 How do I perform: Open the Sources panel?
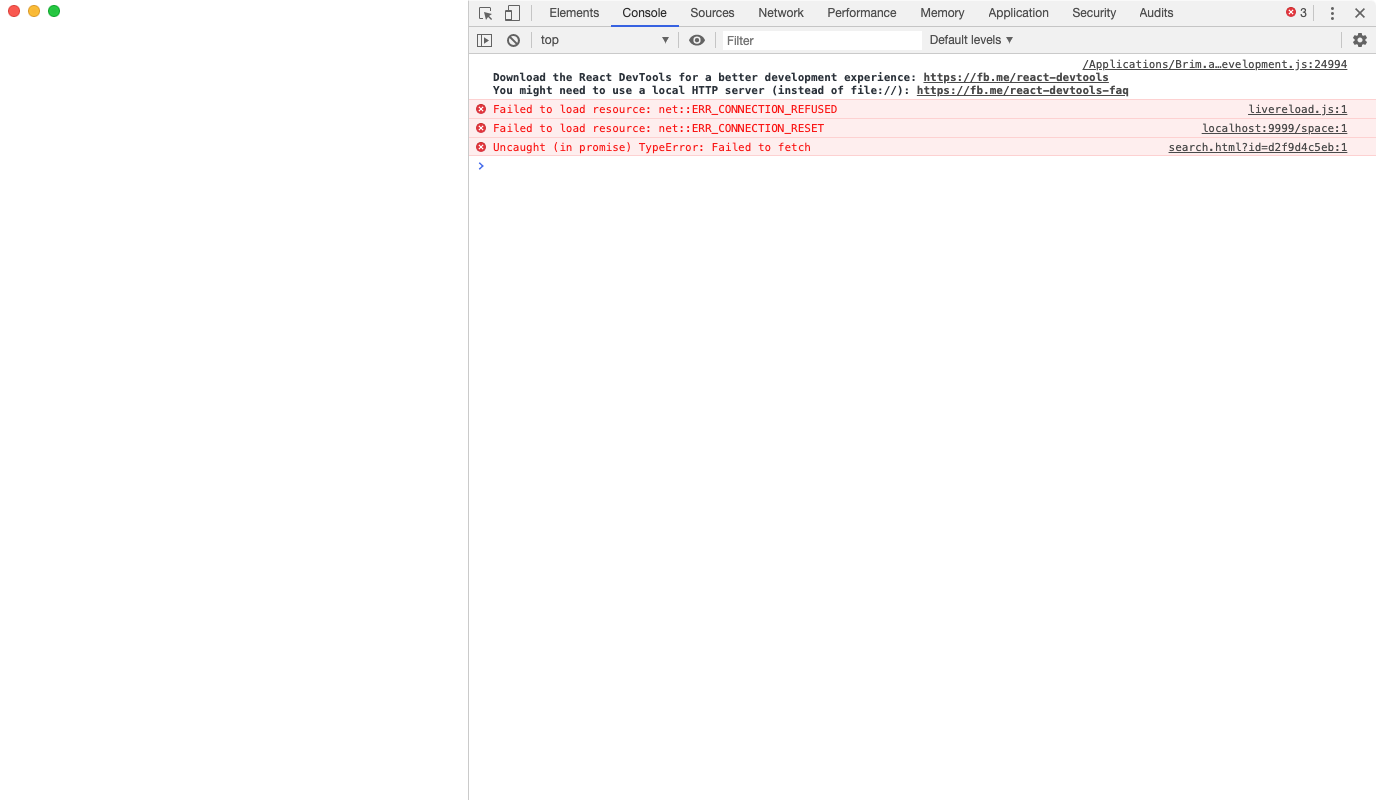click(x=711, y=13)
